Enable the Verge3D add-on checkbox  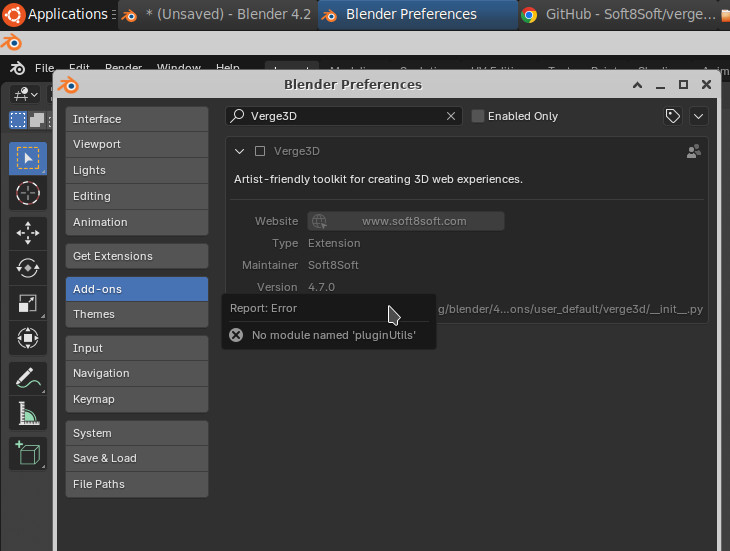(x=260, y=151)
